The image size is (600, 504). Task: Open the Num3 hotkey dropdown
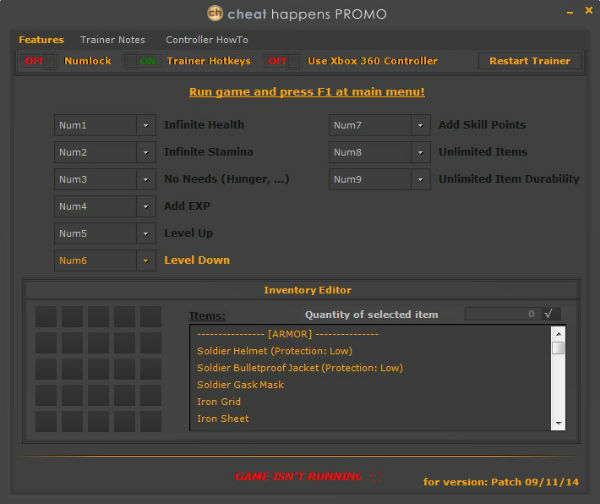(x=146, y=179)
